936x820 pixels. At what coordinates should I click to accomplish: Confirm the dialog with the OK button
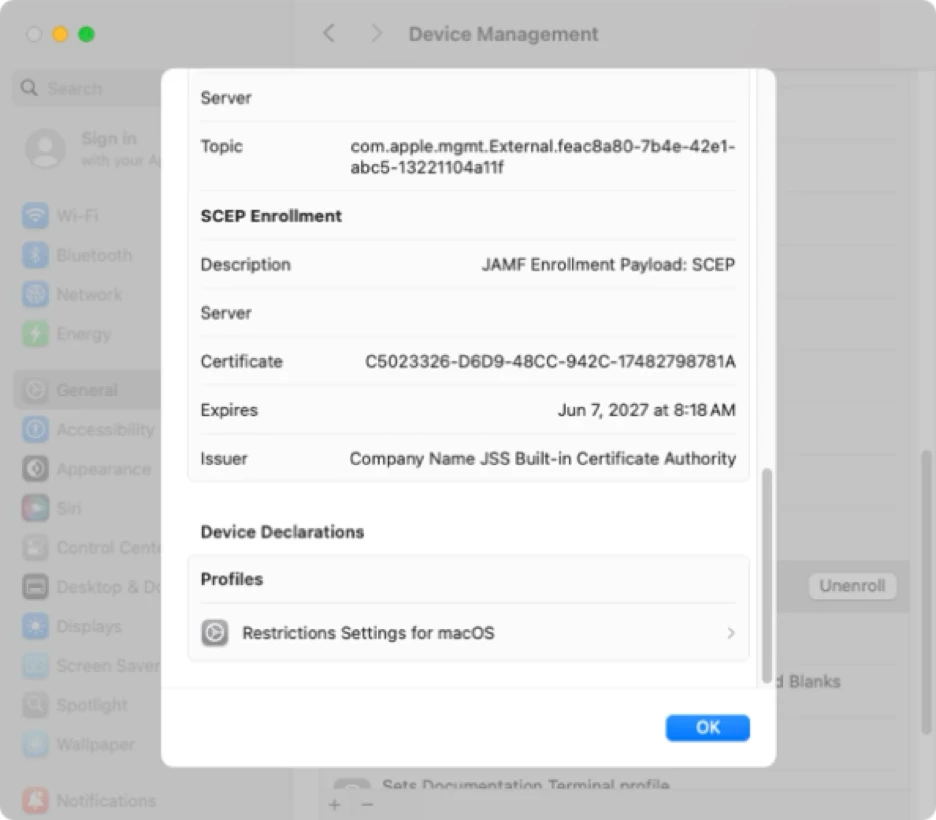click(x=707, y=727)
